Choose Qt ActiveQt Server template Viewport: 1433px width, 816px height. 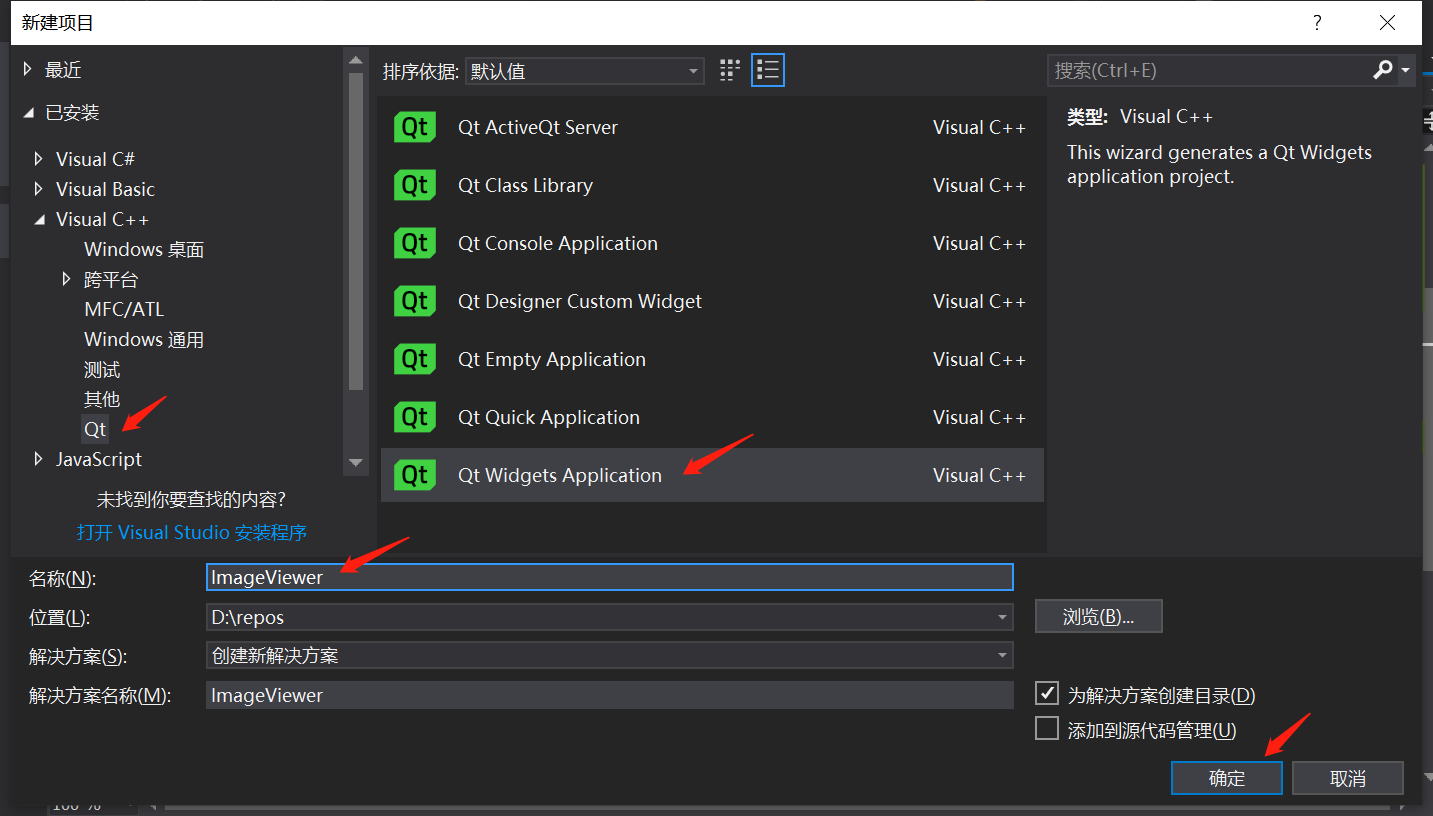(712, 127)
